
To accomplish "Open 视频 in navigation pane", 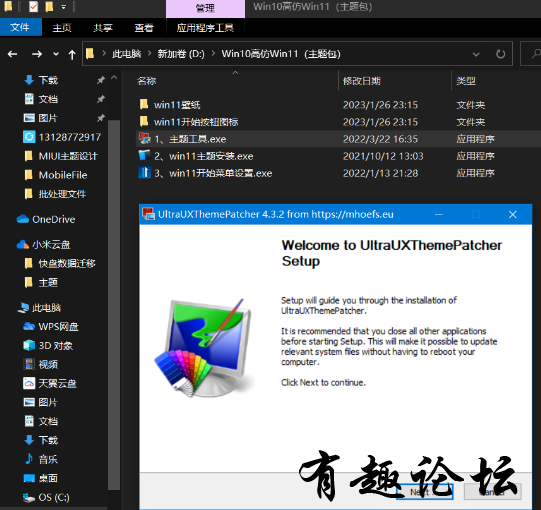I will pyautogui.click(x=41, y=364).
